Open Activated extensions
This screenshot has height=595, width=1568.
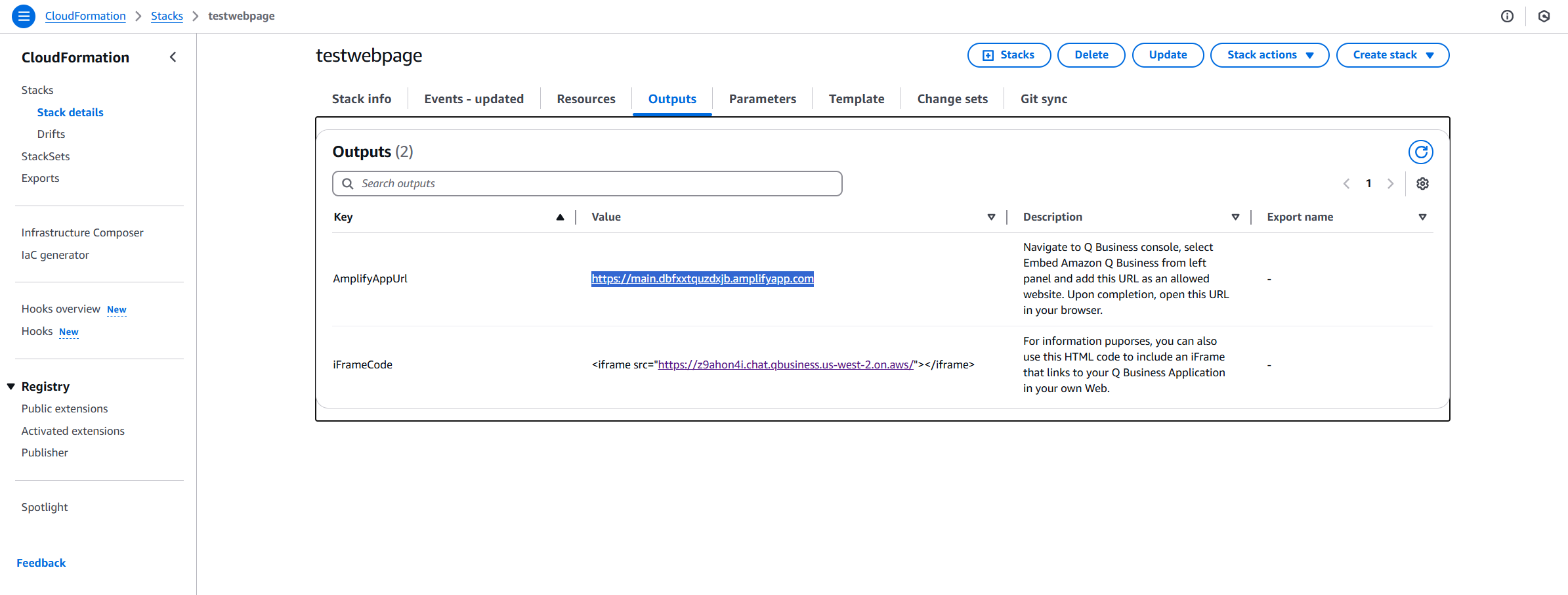point(73,431)
